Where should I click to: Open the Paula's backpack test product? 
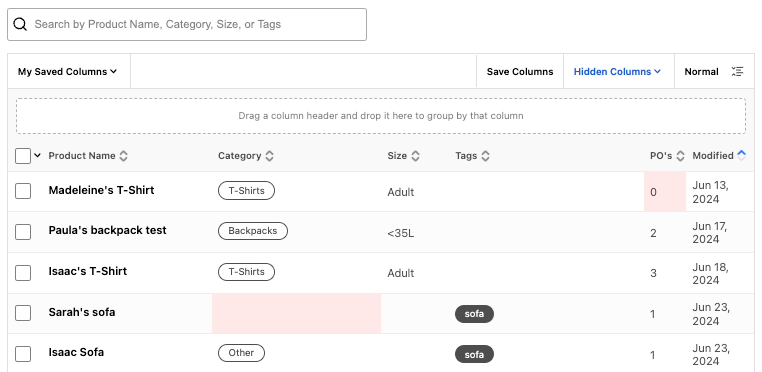click(107, 230)
